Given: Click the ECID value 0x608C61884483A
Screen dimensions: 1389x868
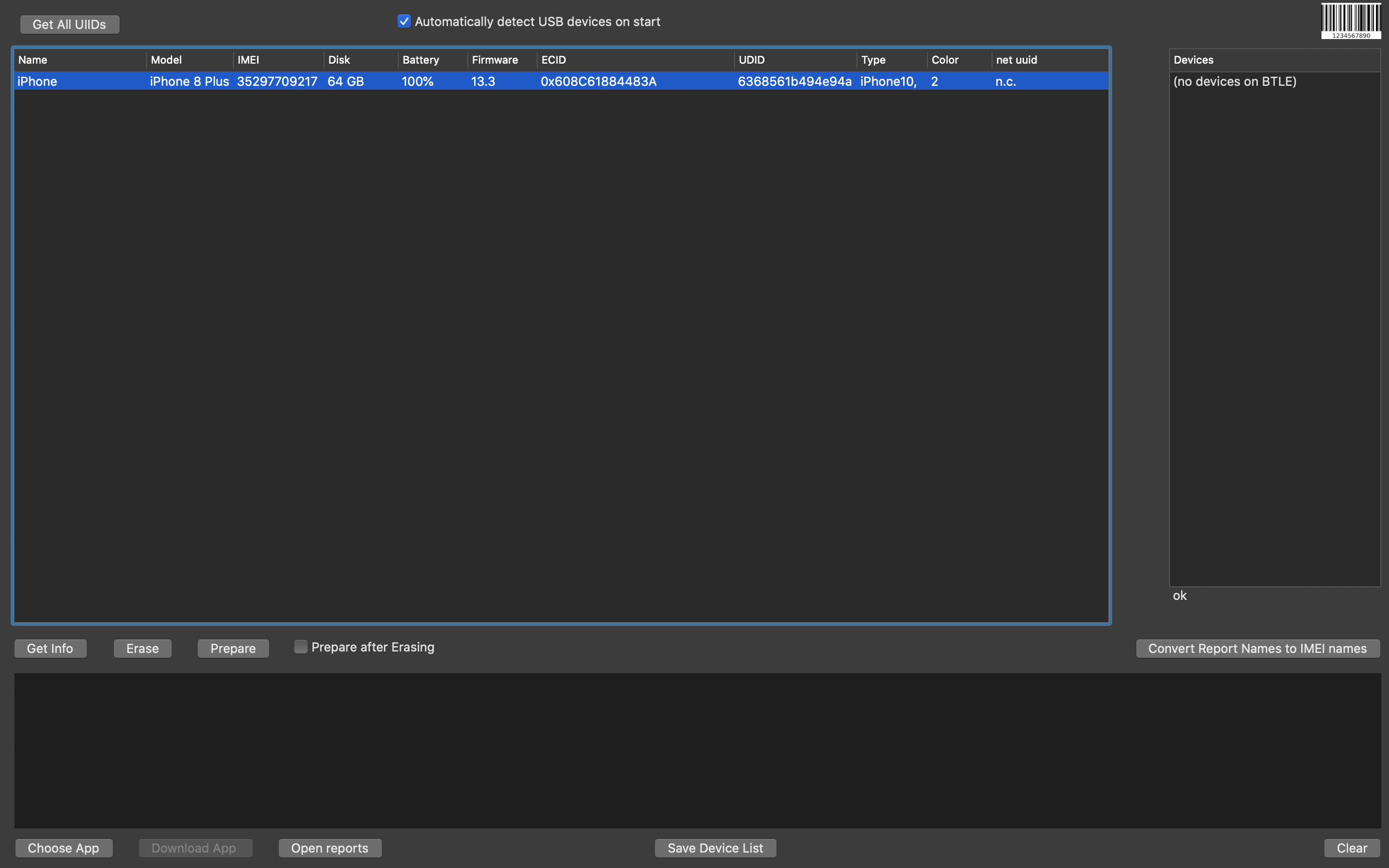Looking at the screenshot, I should coord(598,81).
